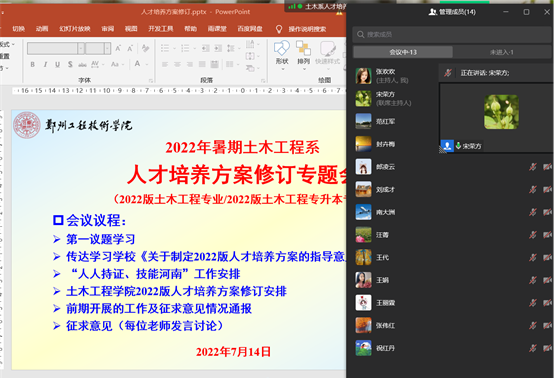Click the increase font size icon
The height and width of the screenshot is (378, 556).
(118, 48)
